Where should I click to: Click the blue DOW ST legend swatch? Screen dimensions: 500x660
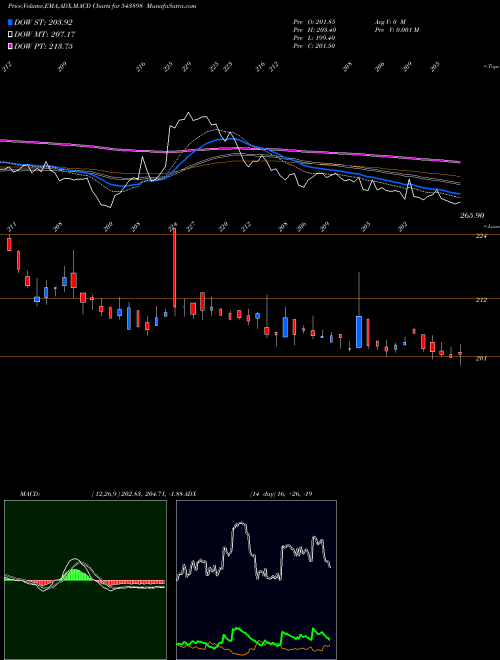pyautogui.click(x=11, y=22)
